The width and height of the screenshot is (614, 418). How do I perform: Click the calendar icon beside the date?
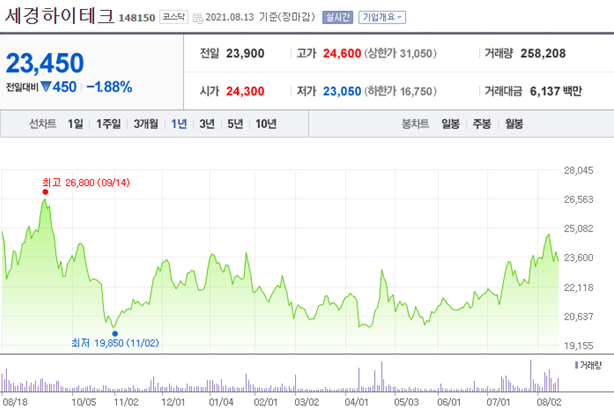coord(198,18)
